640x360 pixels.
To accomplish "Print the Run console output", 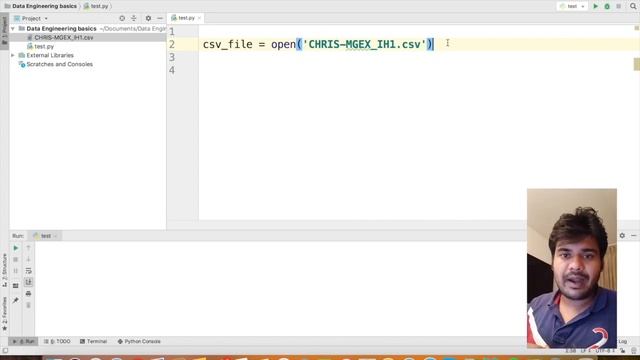I will point(28,293).
